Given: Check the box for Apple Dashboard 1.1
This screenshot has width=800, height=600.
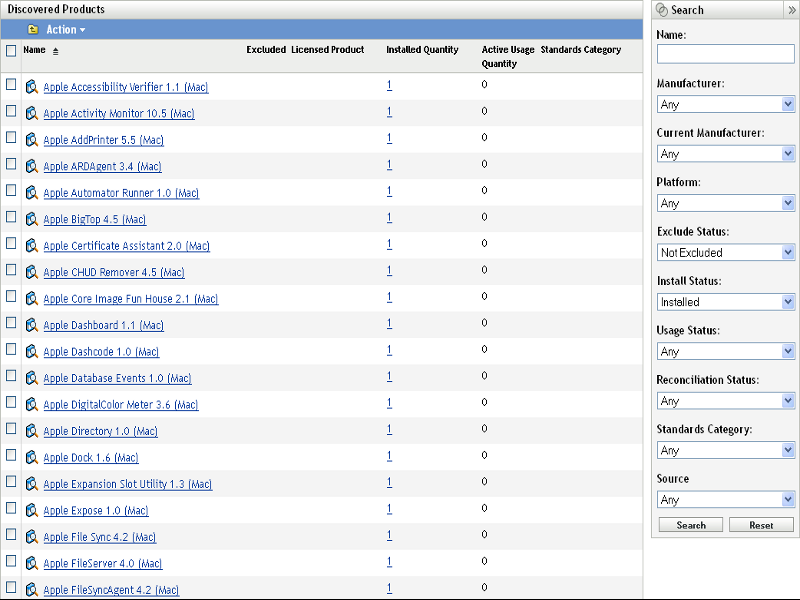Looking at the screenshot, I should pyautogui.click(x=11, y=323).
